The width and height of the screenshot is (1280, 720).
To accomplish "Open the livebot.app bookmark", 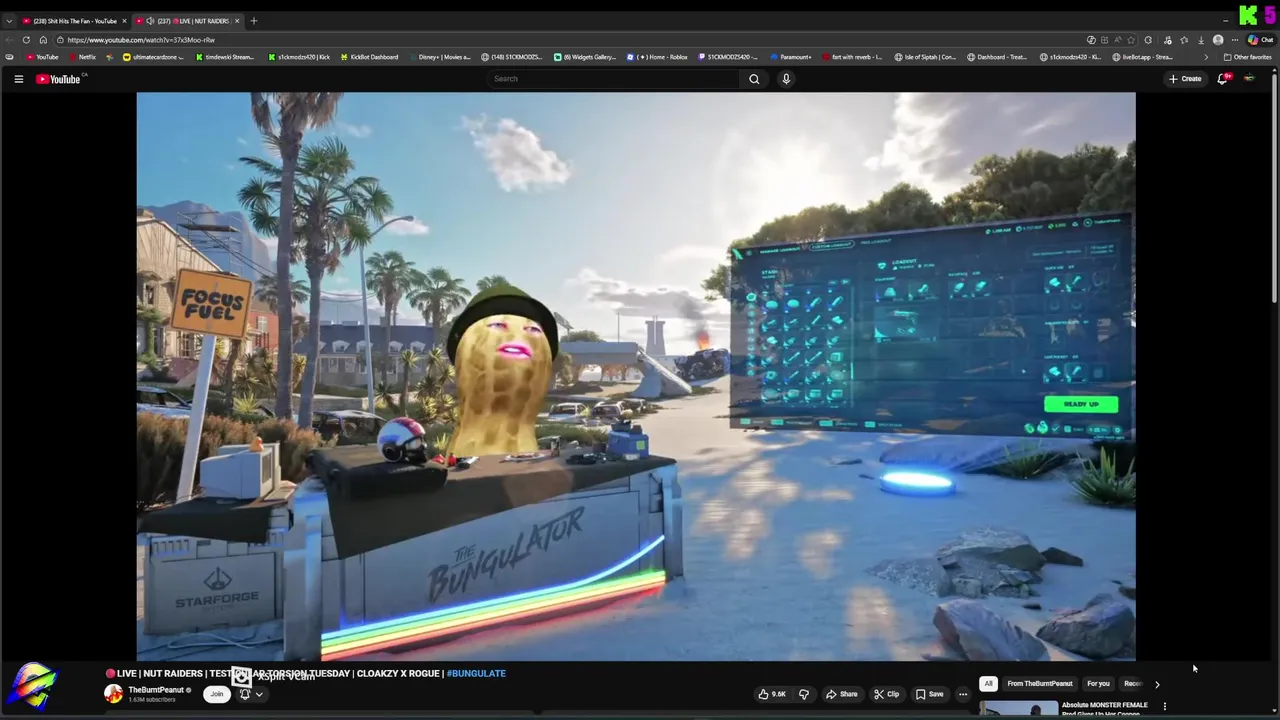I will click(1142, 57).
